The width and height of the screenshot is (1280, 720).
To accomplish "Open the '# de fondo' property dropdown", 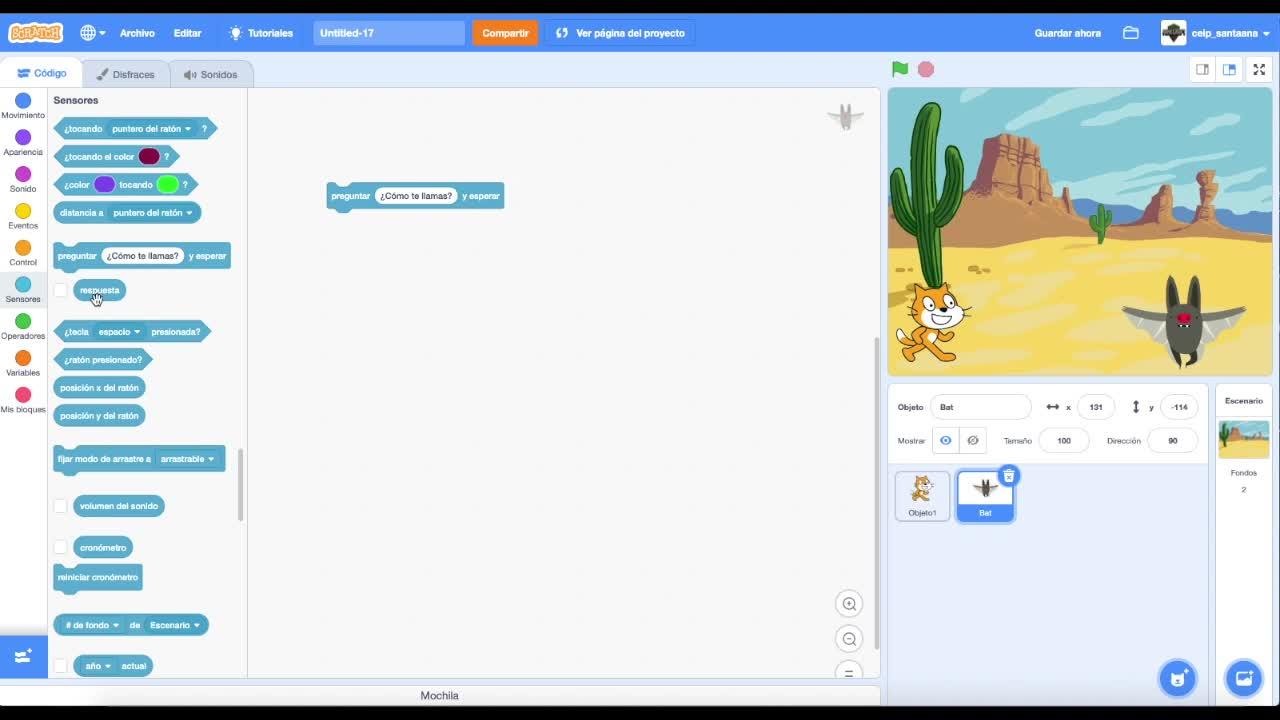I will [x=92, y=625].
